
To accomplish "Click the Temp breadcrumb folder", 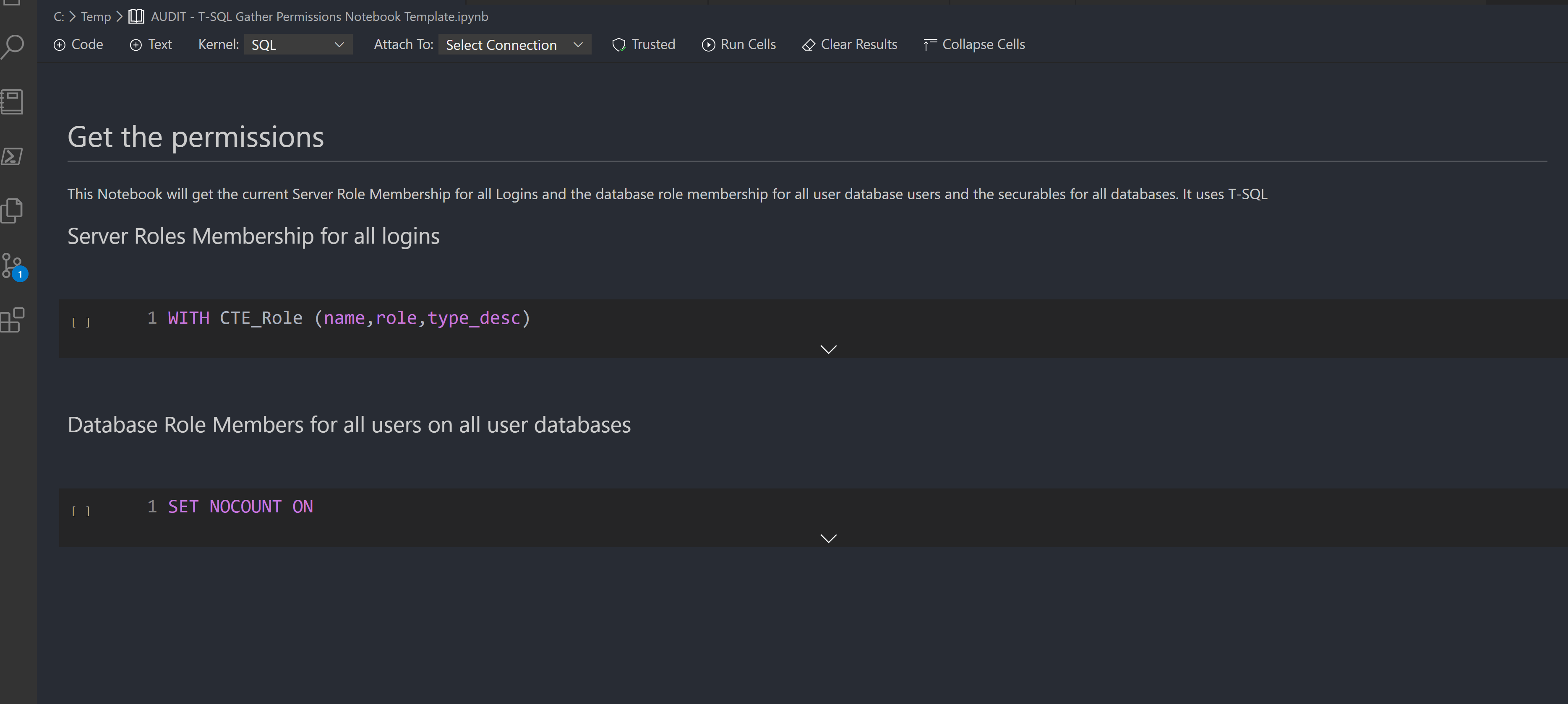I will coord(96,16).
